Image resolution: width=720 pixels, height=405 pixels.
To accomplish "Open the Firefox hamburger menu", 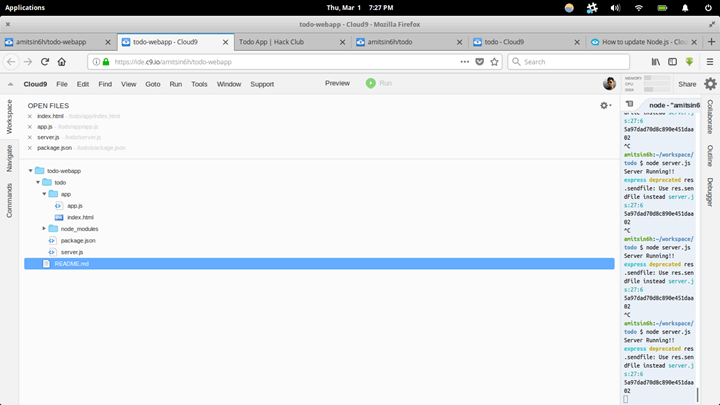I will pyautogui.click(x=709, y=62).
